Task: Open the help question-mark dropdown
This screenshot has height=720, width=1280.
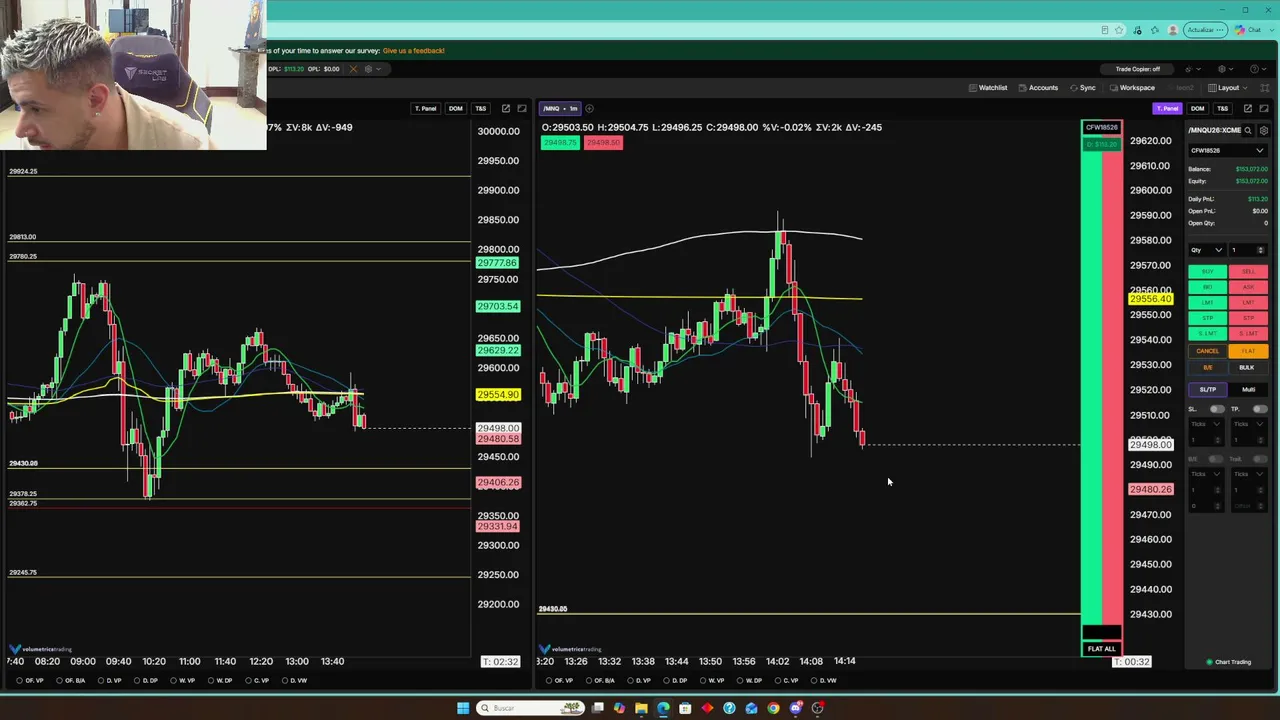Action: click(x=1257, y=69)
